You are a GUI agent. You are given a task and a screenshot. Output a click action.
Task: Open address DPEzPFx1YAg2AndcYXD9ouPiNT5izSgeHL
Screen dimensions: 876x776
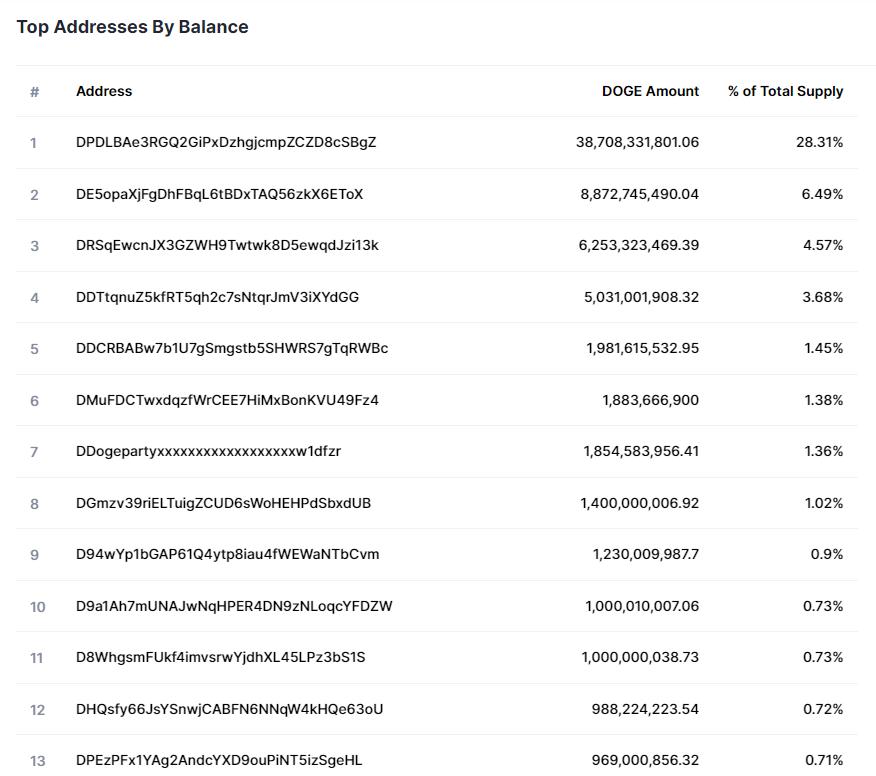point(219,760)
